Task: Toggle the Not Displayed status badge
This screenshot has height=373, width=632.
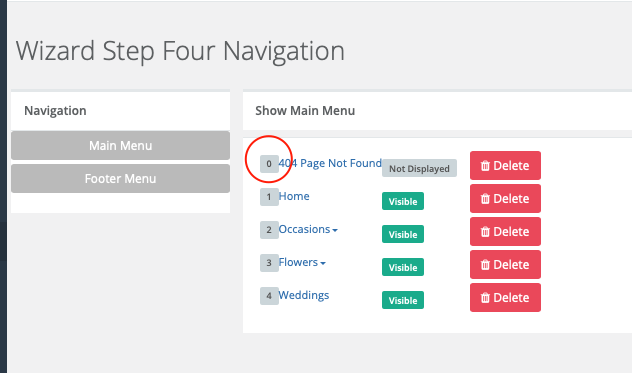Action: click(419, 169)
